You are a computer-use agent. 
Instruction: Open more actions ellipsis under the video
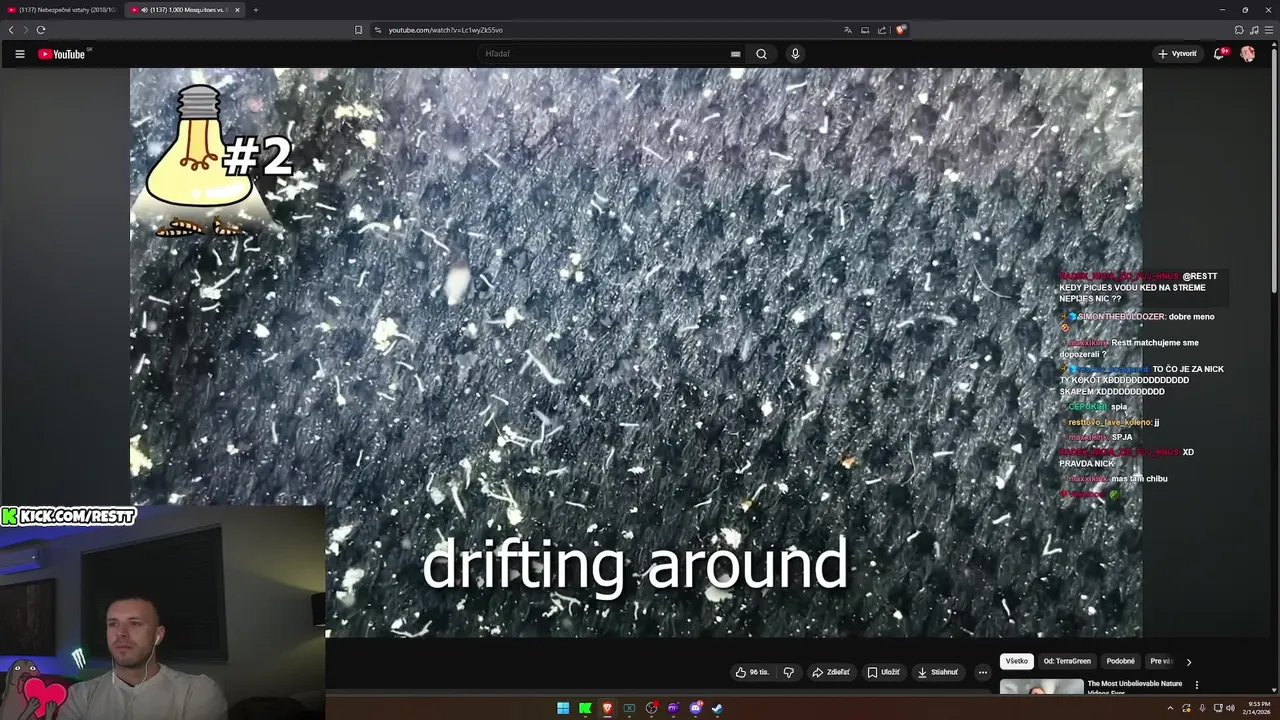pyautogui.click(x=983, y=672)
